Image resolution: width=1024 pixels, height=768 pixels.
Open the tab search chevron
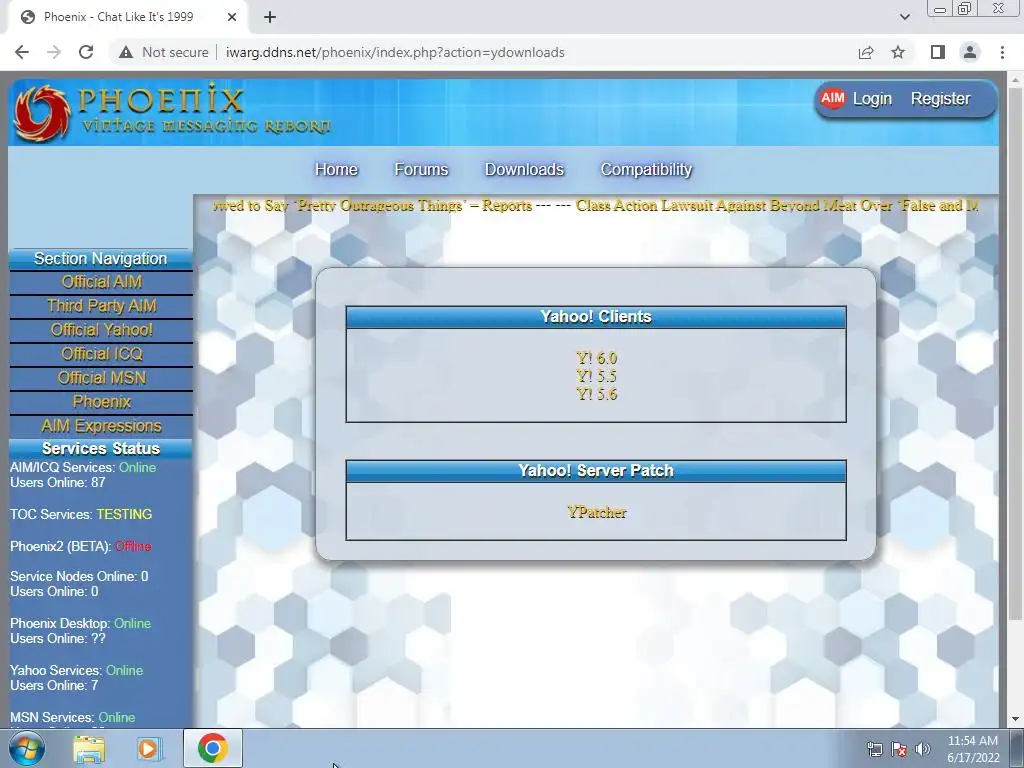click(x=904, y=17)
